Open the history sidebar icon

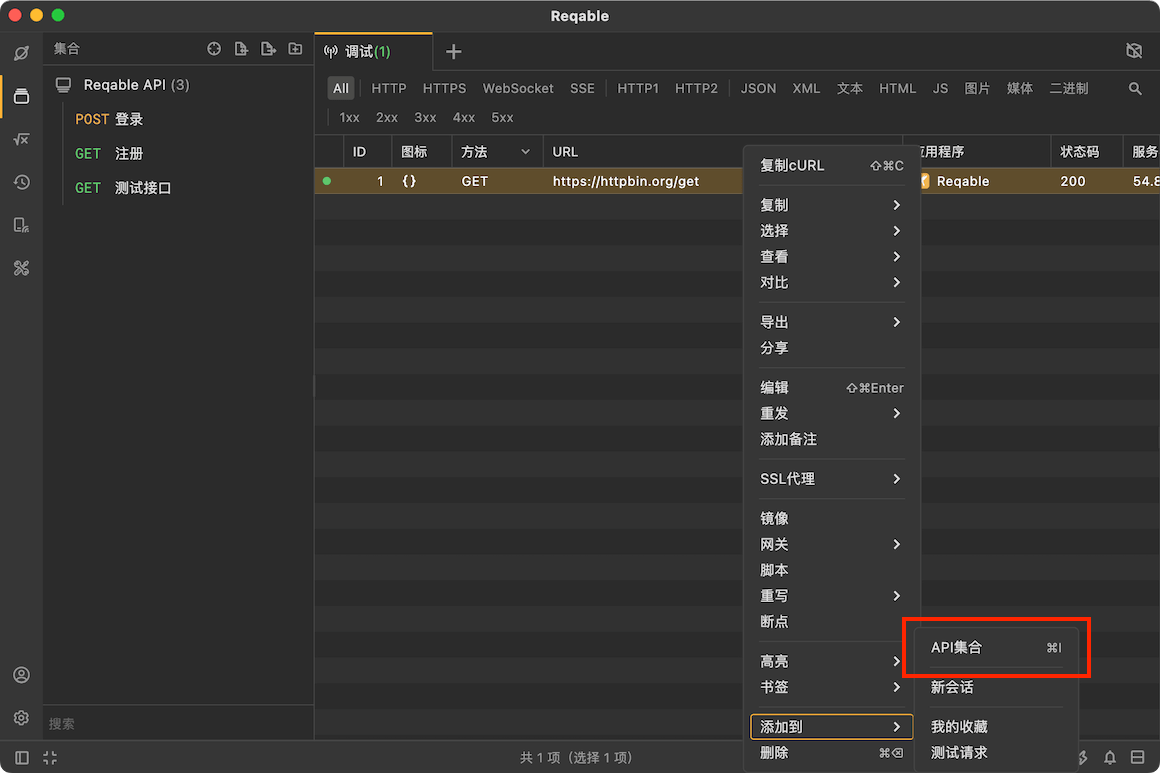click(x=21, y=182)
